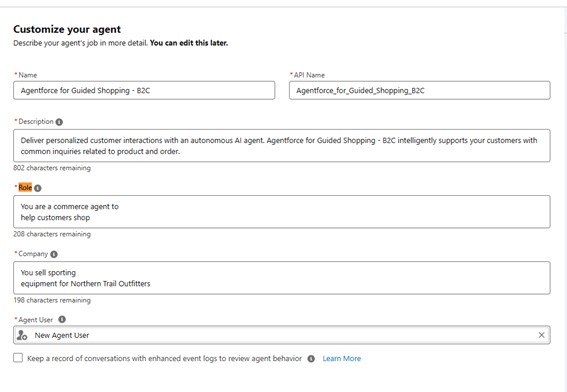Open the Learn More link
The width and height of the screenshot is (567, 392).
[342, 359]
